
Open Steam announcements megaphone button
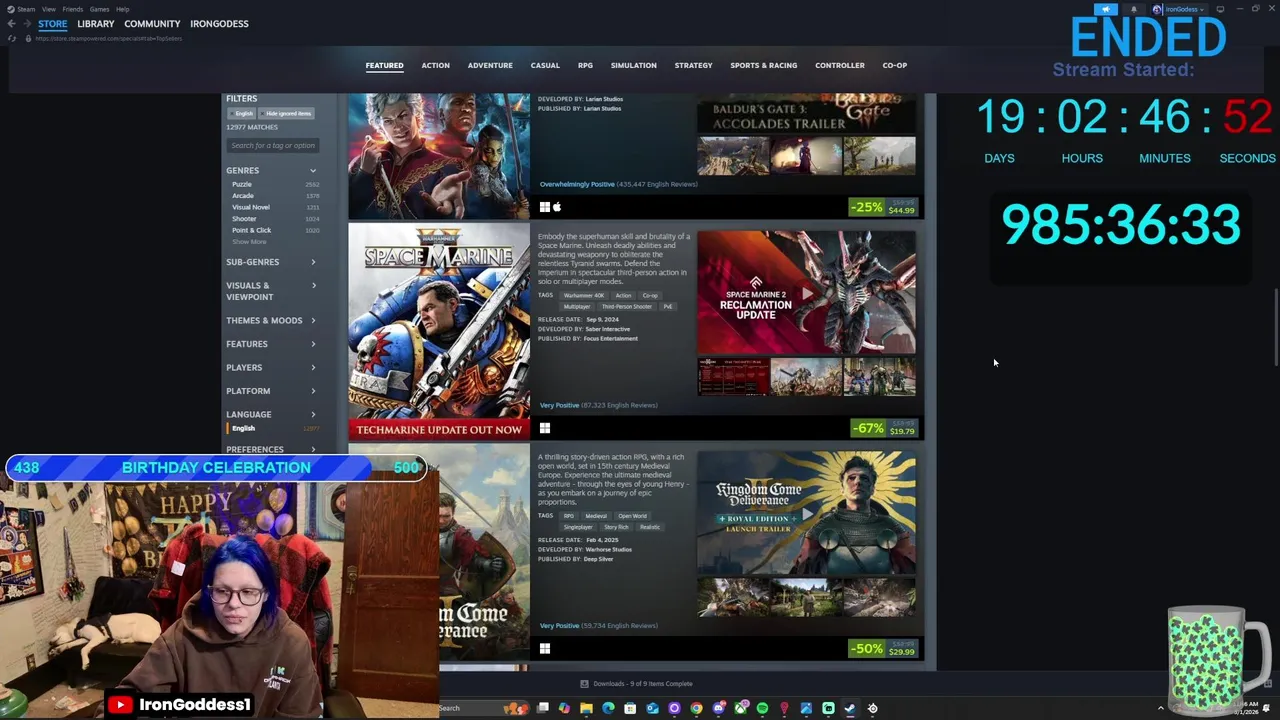point(1105,9)
